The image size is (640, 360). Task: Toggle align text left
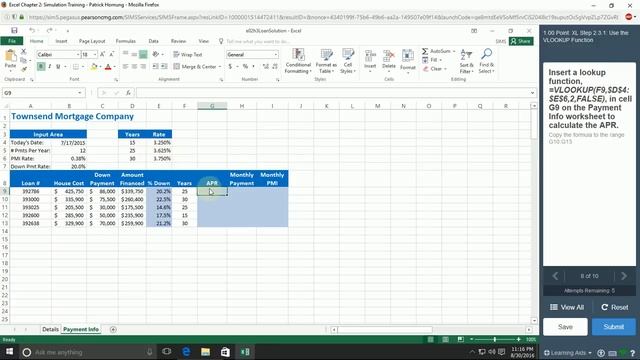pyautogui.click(x=125, y=67)
